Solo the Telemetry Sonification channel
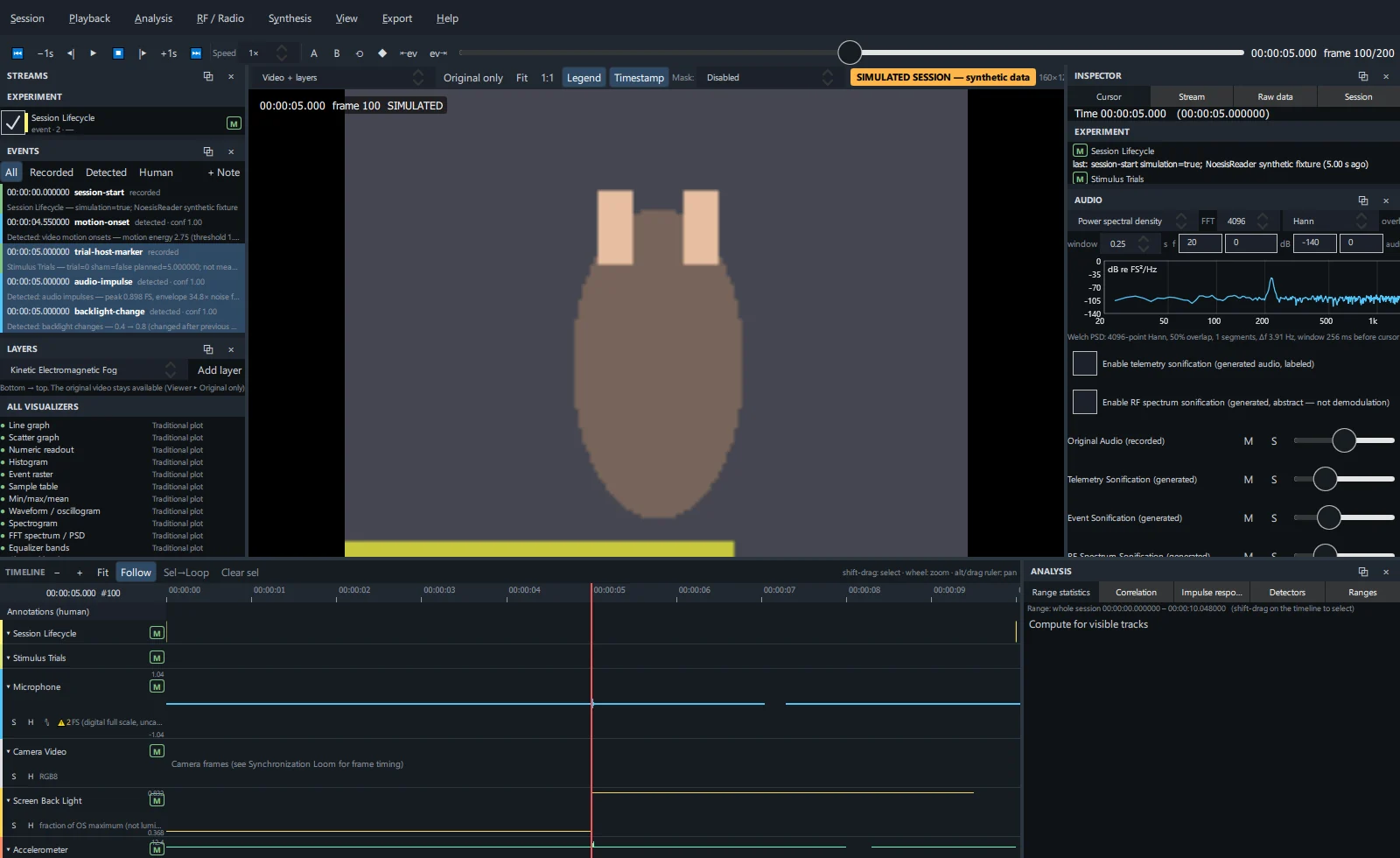Viewport: 1400px width, 858px height. (x=1274, y=480)
